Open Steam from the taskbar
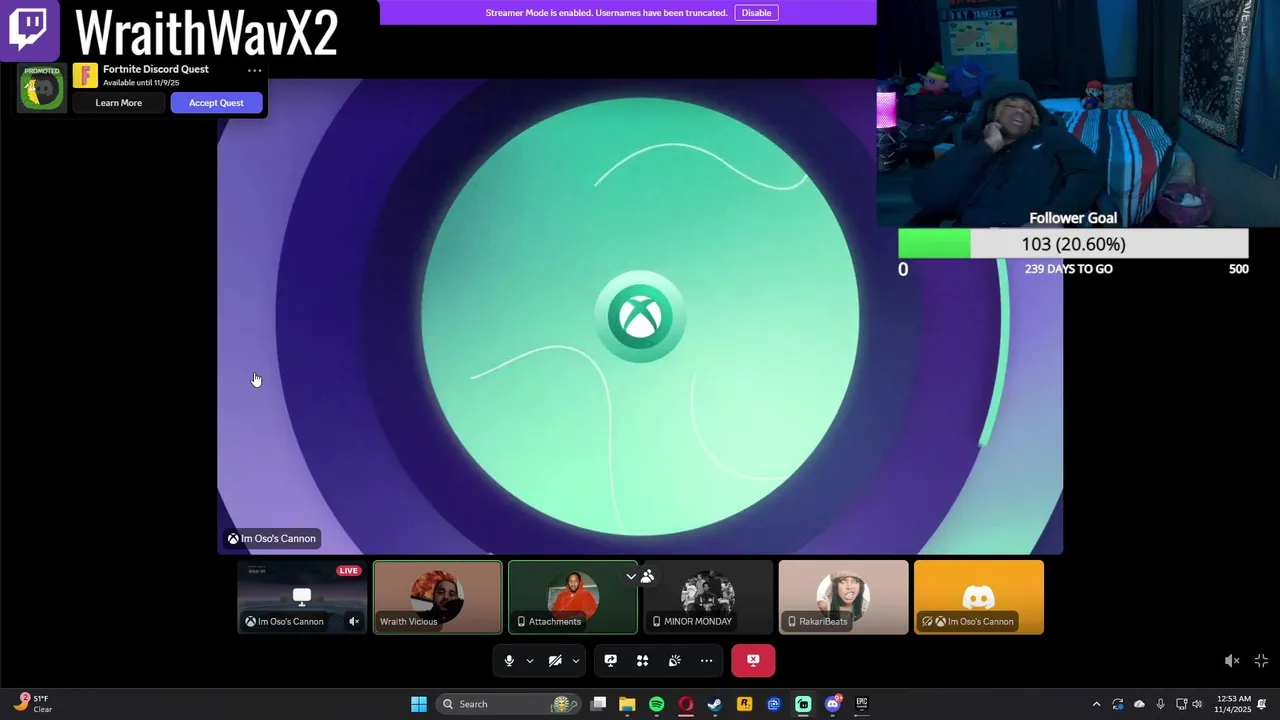This screenshot has width=1280, height=720. (715, 704)
